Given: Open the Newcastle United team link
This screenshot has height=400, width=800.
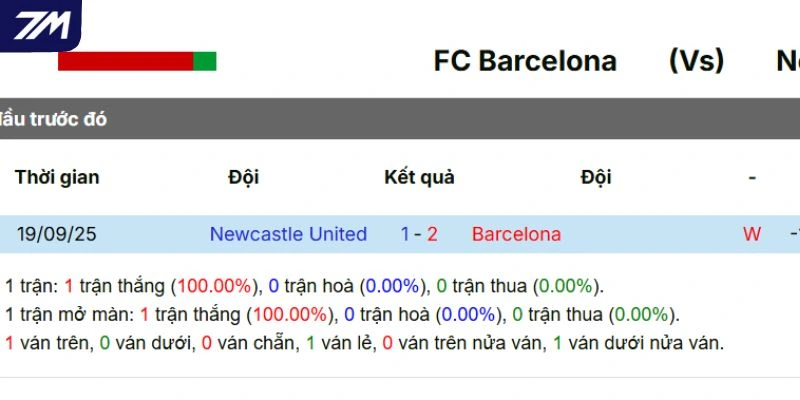Looking at the screenshot, I should (288, 234).
